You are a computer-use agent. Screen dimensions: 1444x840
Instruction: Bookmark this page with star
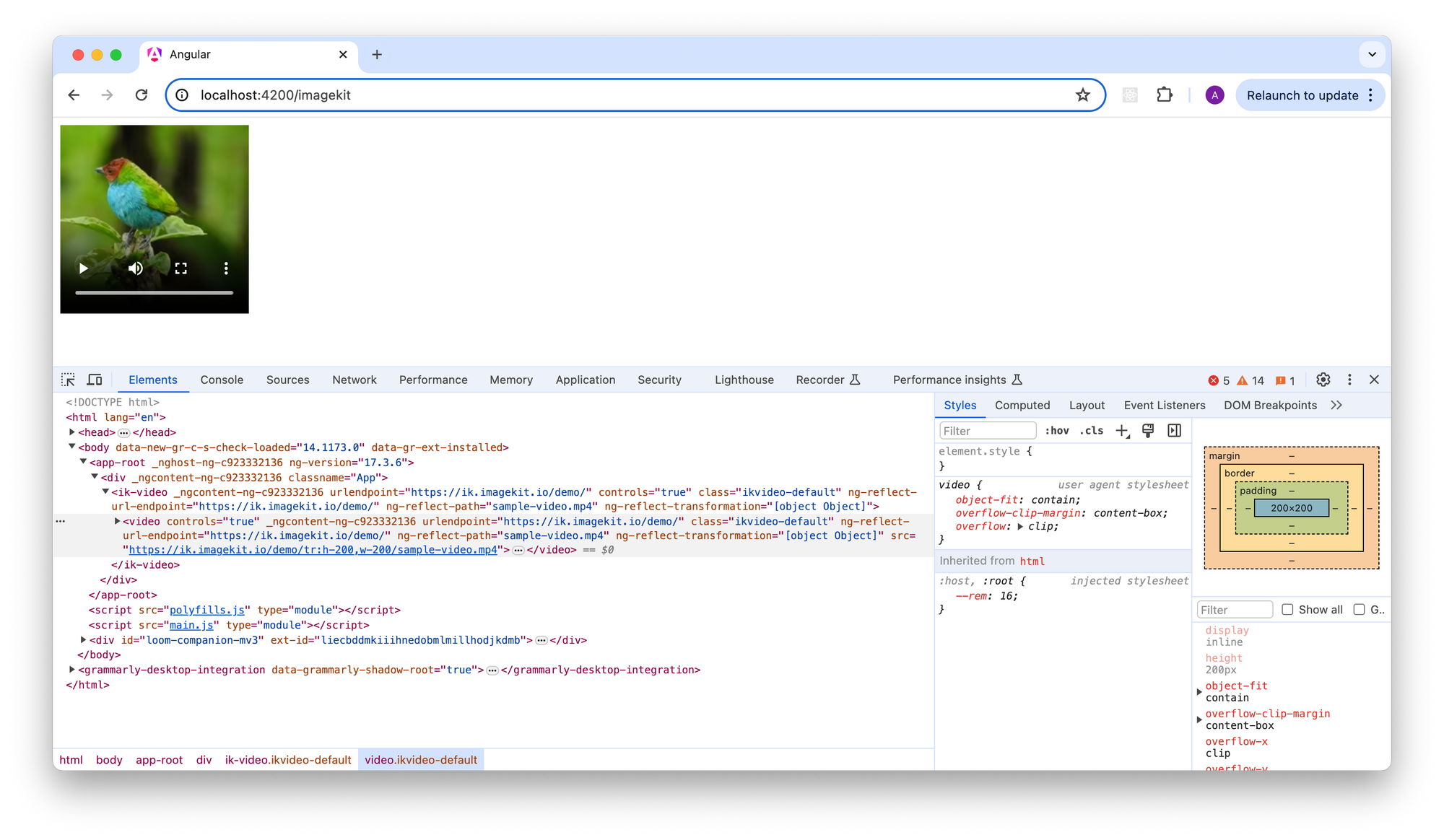coord(1082,95)
